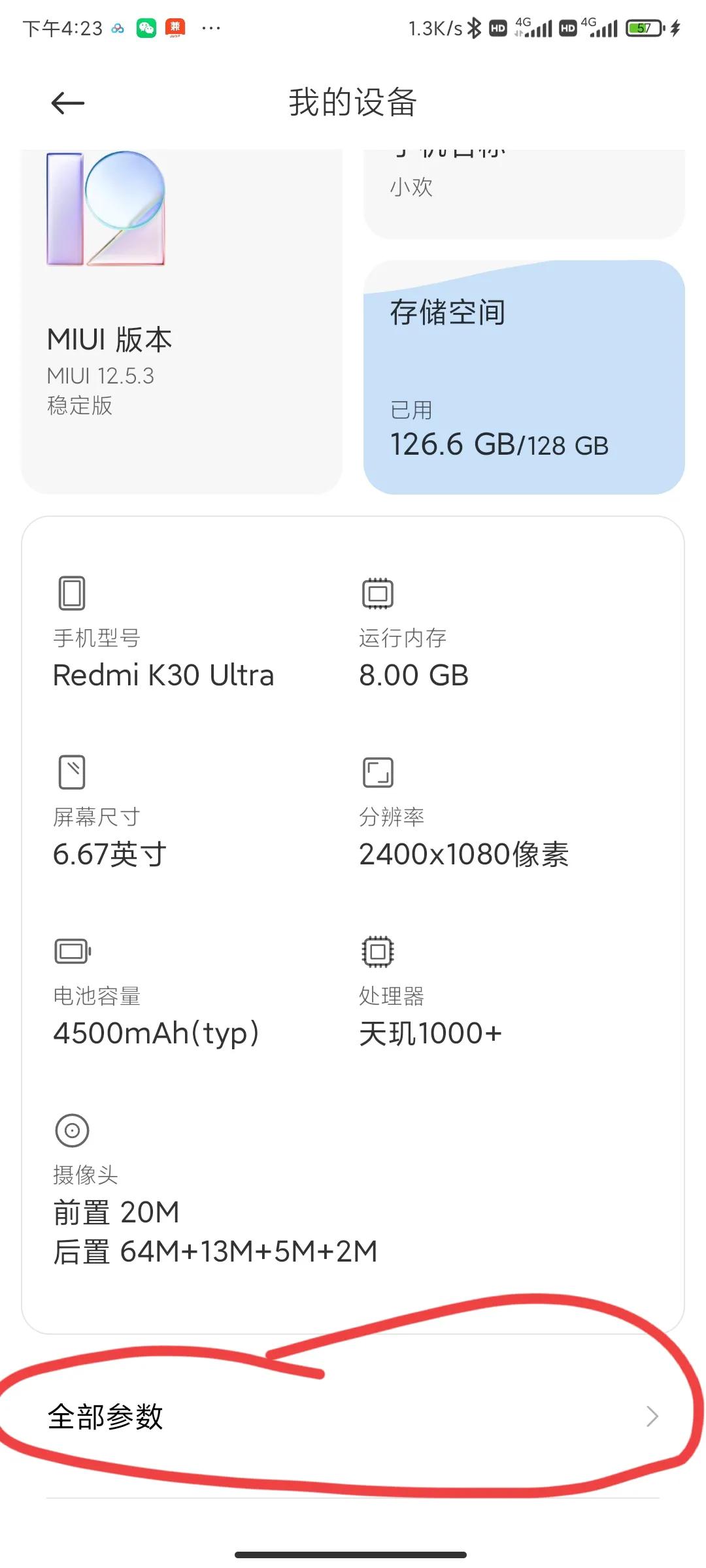Screen dimensions: 706x1568
Task: Open the 全部参数 list entry
Action: click(105, 1416)
